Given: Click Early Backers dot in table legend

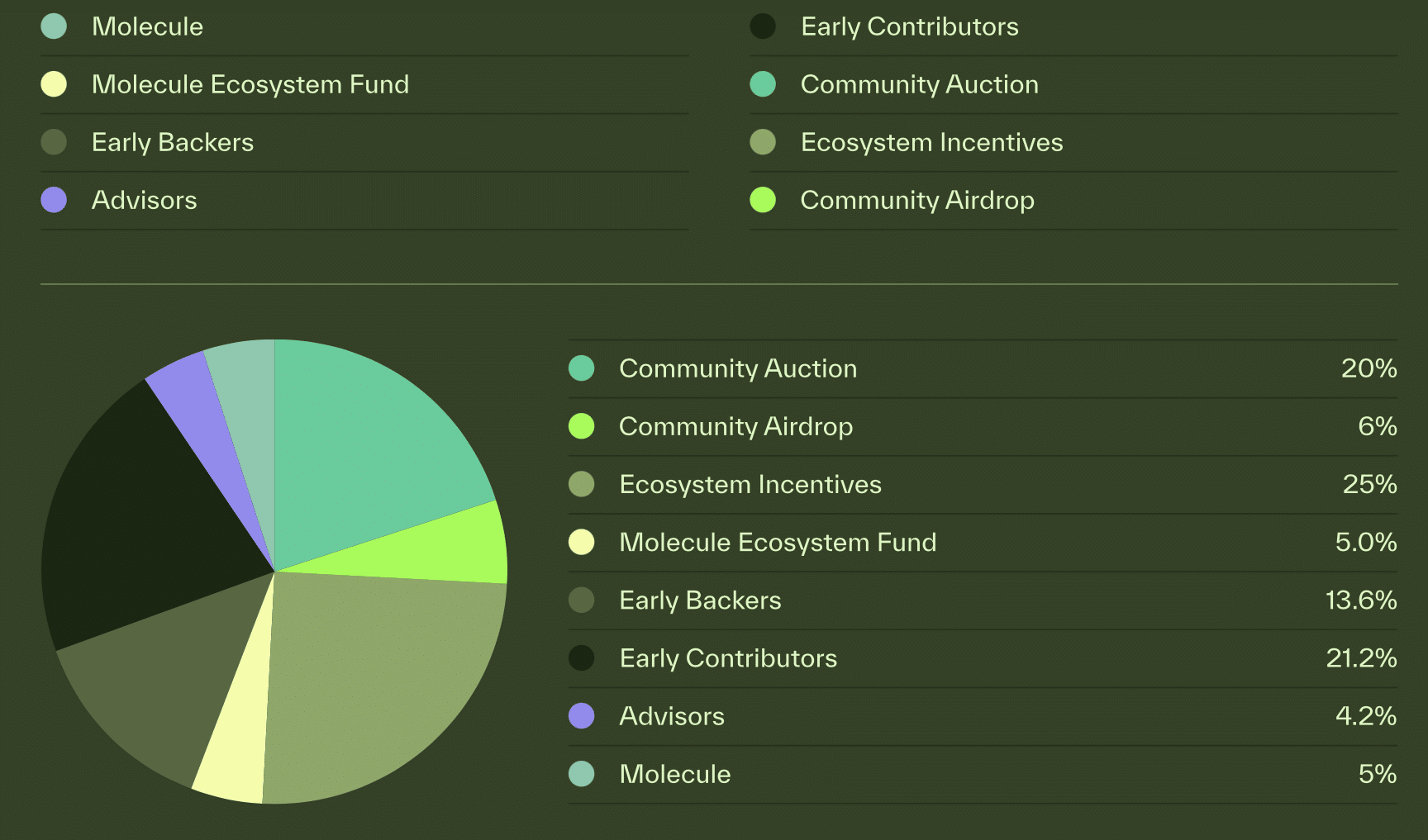Looking at the screenshot, I should pyautogui.click(x=582, y=600).
